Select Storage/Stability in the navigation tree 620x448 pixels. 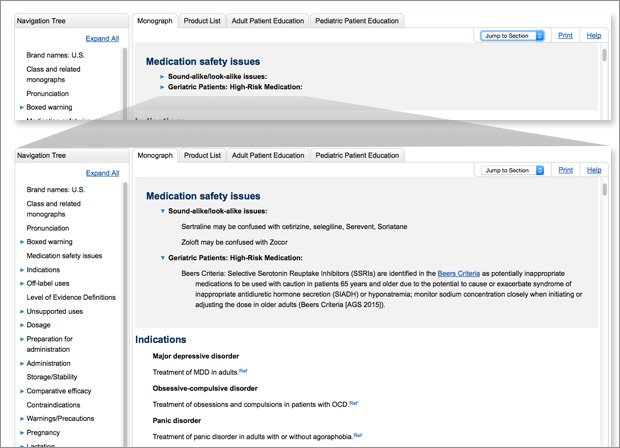(58, 378)
